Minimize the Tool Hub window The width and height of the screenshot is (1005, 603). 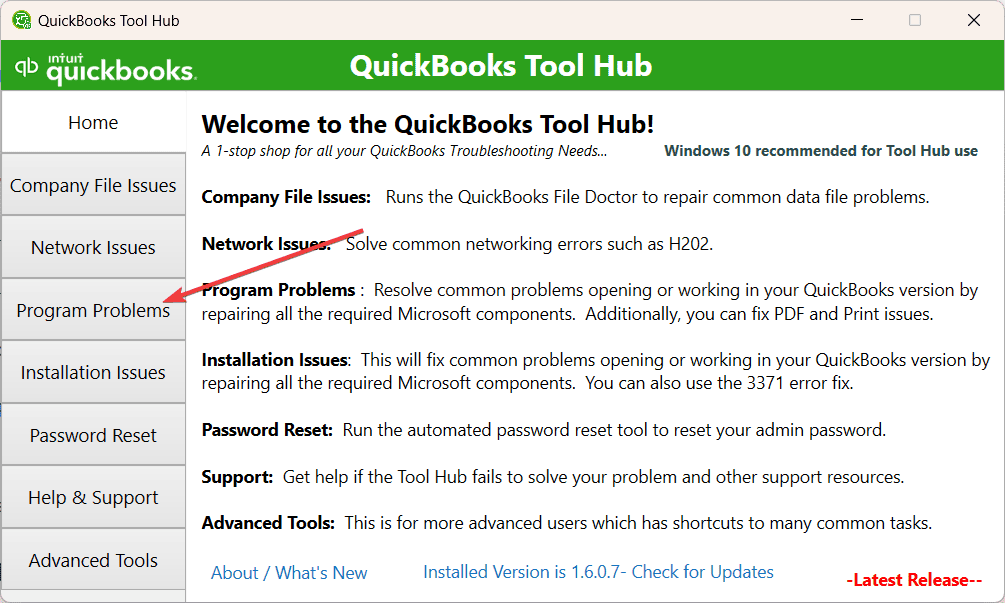click(x=857, y=20)
